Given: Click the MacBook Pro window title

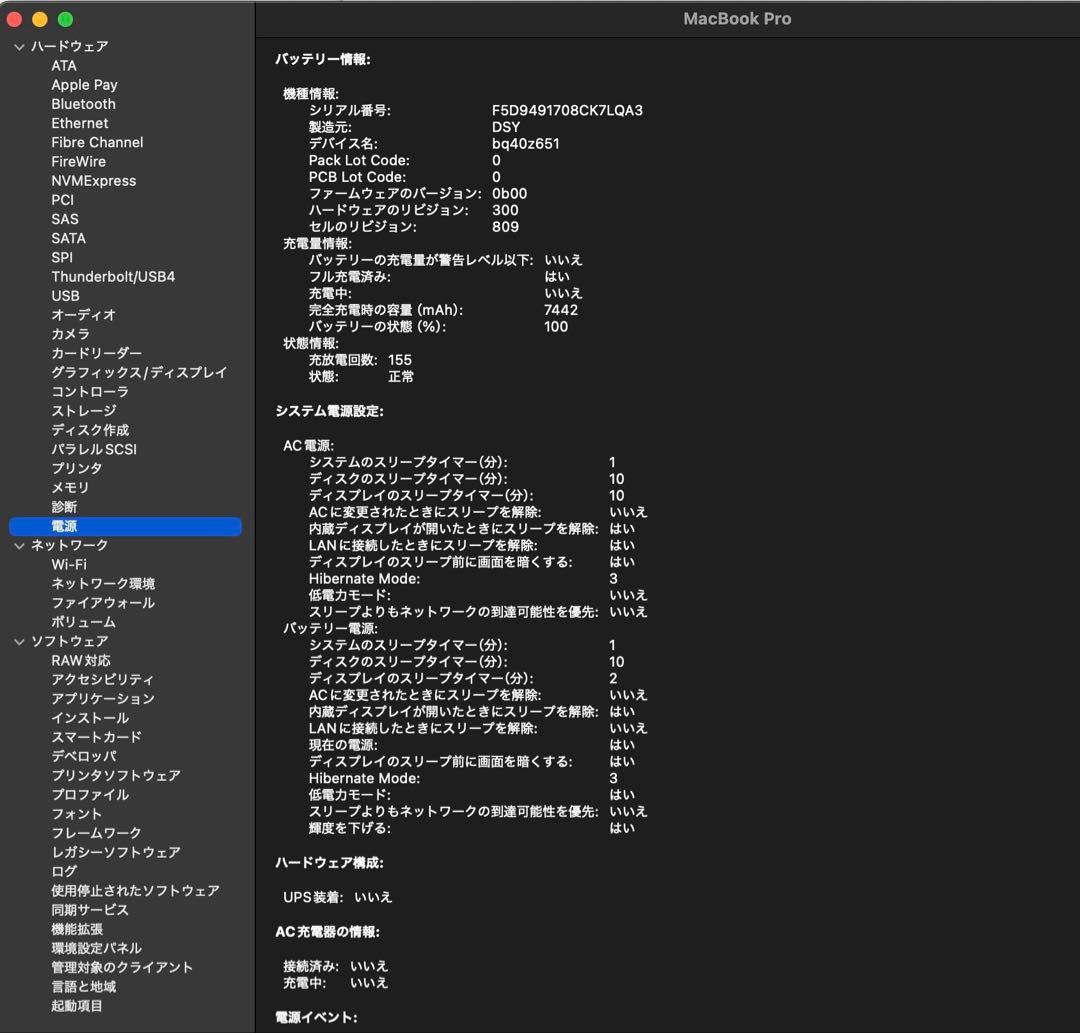Looking at the screenshot, I should [x=737, y=19].
